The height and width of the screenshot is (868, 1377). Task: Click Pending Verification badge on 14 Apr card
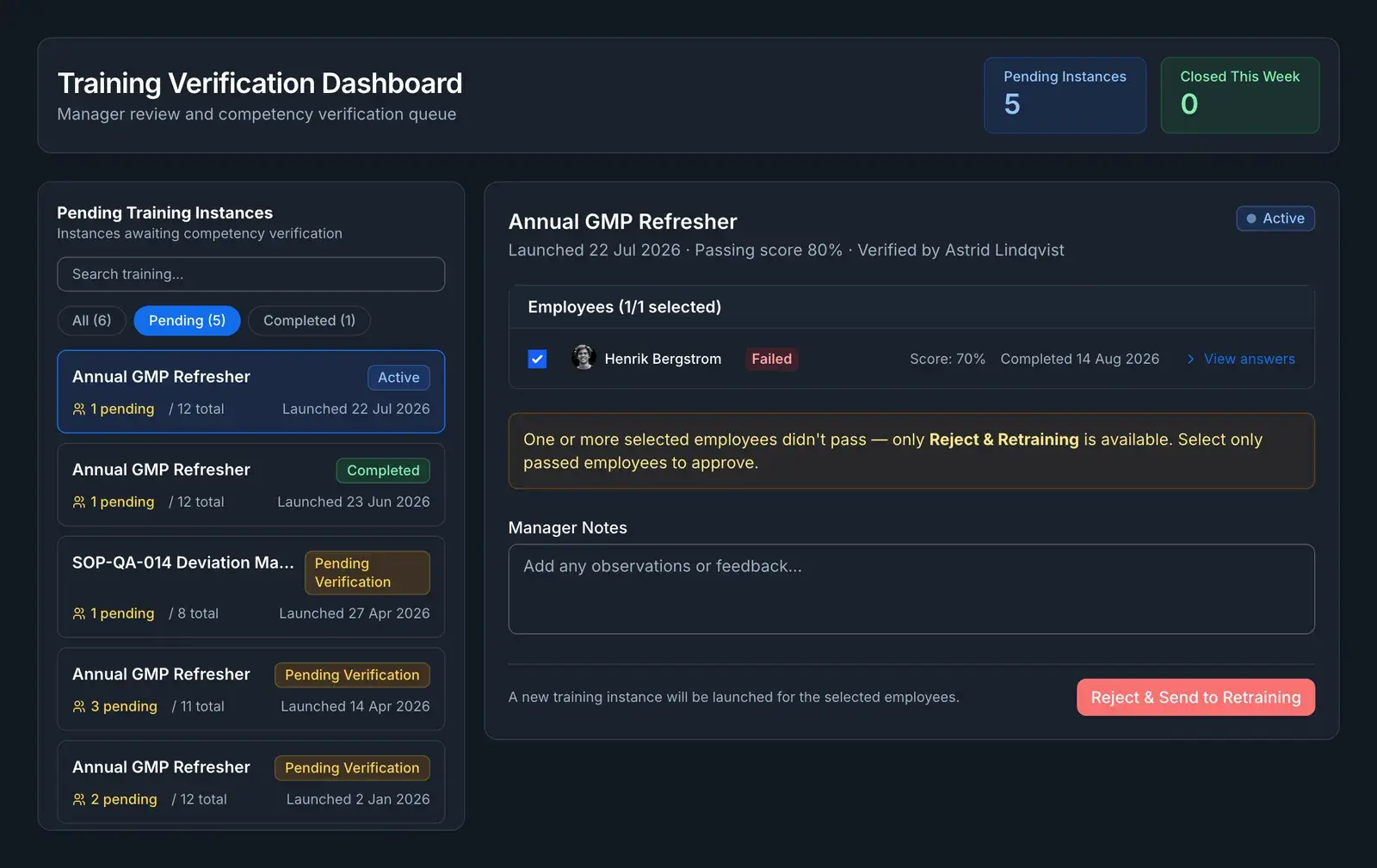(x=352, y=675)
